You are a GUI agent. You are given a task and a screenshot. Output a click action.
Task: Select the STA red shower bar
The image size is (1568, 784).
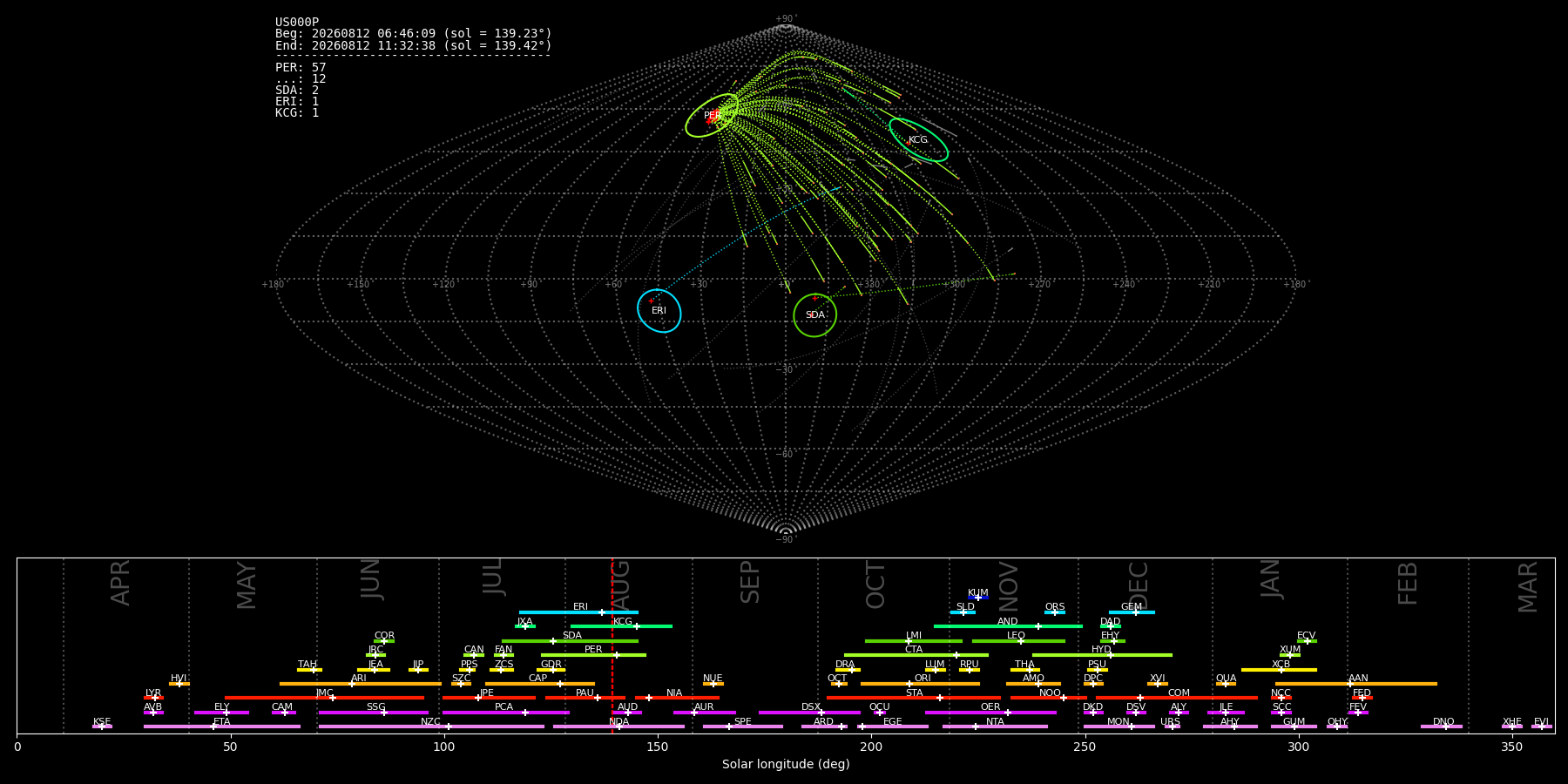(x=914, y=698)
